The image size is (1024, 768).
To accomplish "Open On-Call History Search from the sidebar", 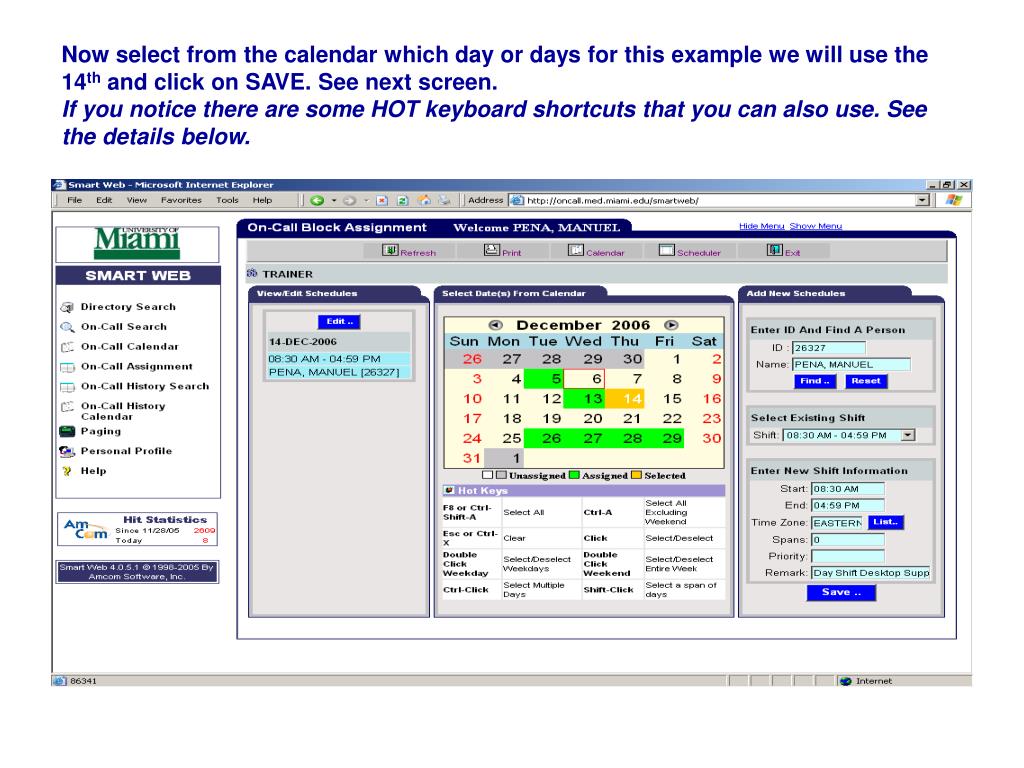I will [145, 387].
